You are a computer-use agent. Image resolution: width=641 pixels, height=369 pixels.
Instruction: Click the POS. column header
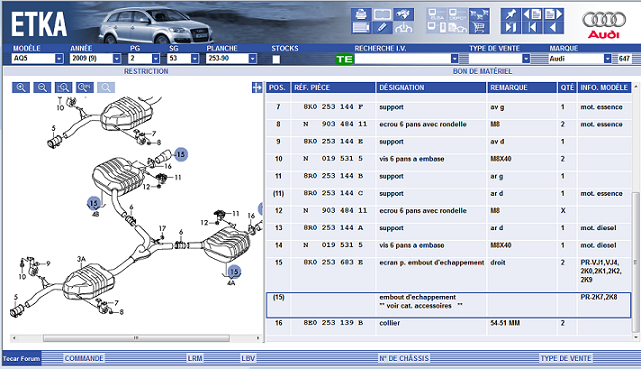(278, 87)
